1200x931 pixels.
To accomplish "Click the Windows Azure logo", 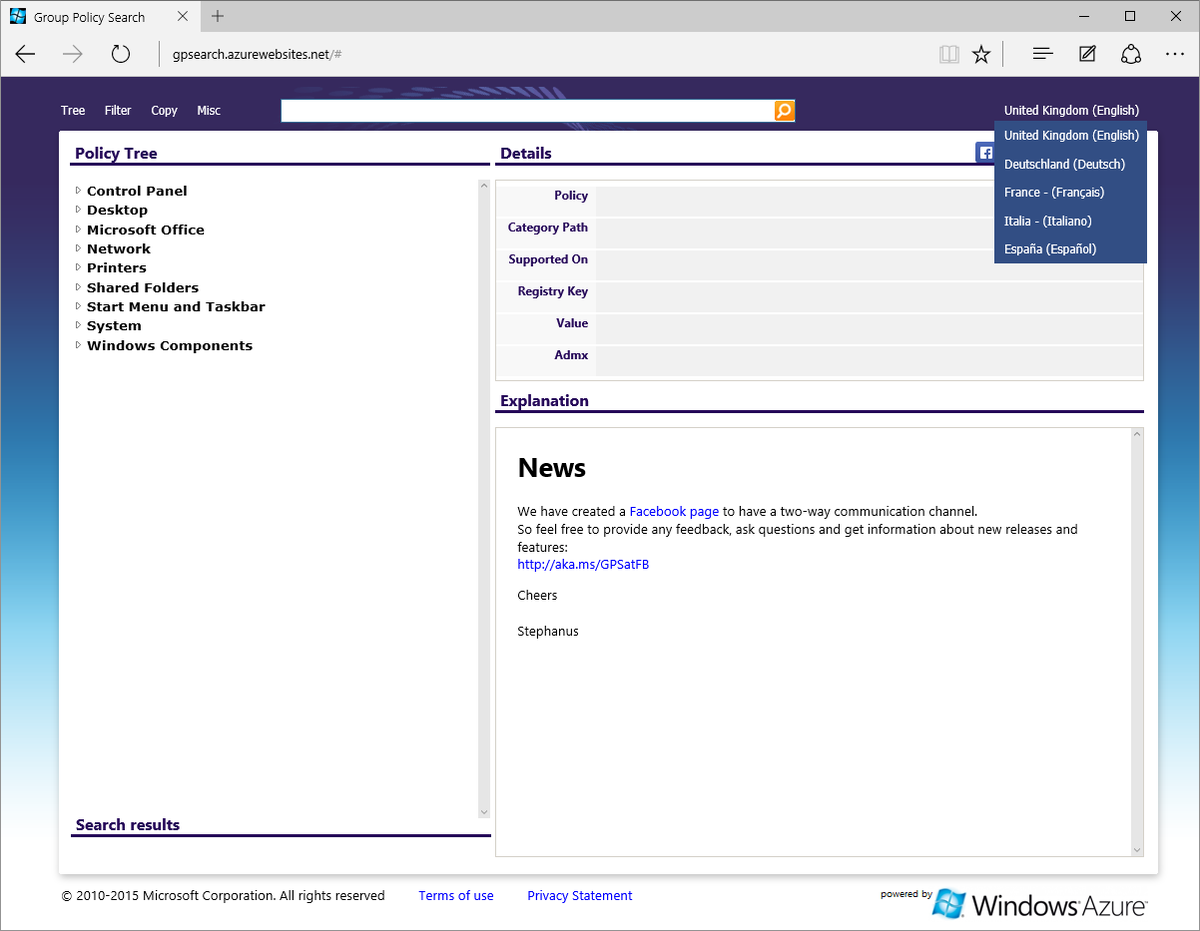I will (1040, 904).
